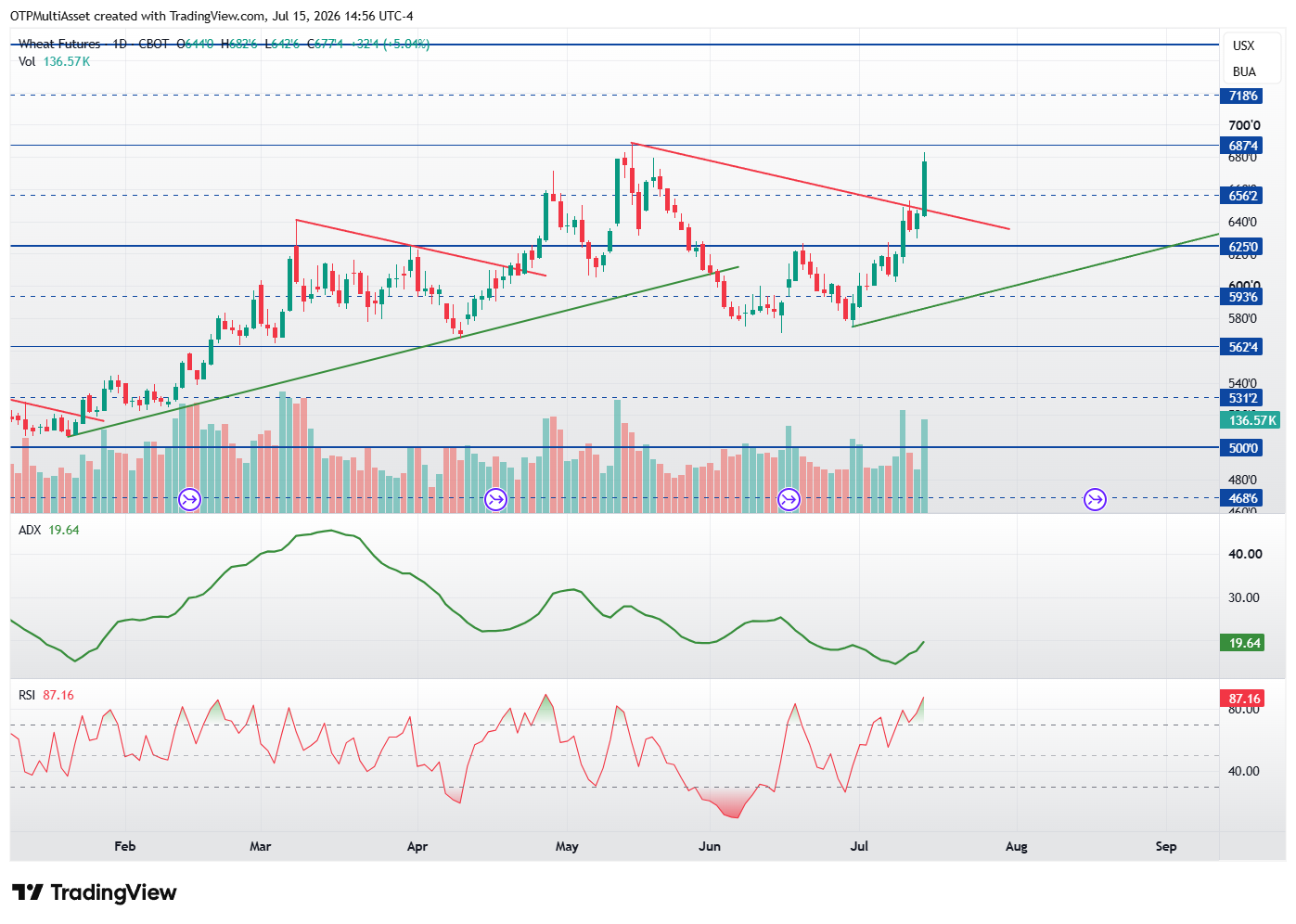Click the April contract rollover marker icon

(x=495, y=500)
